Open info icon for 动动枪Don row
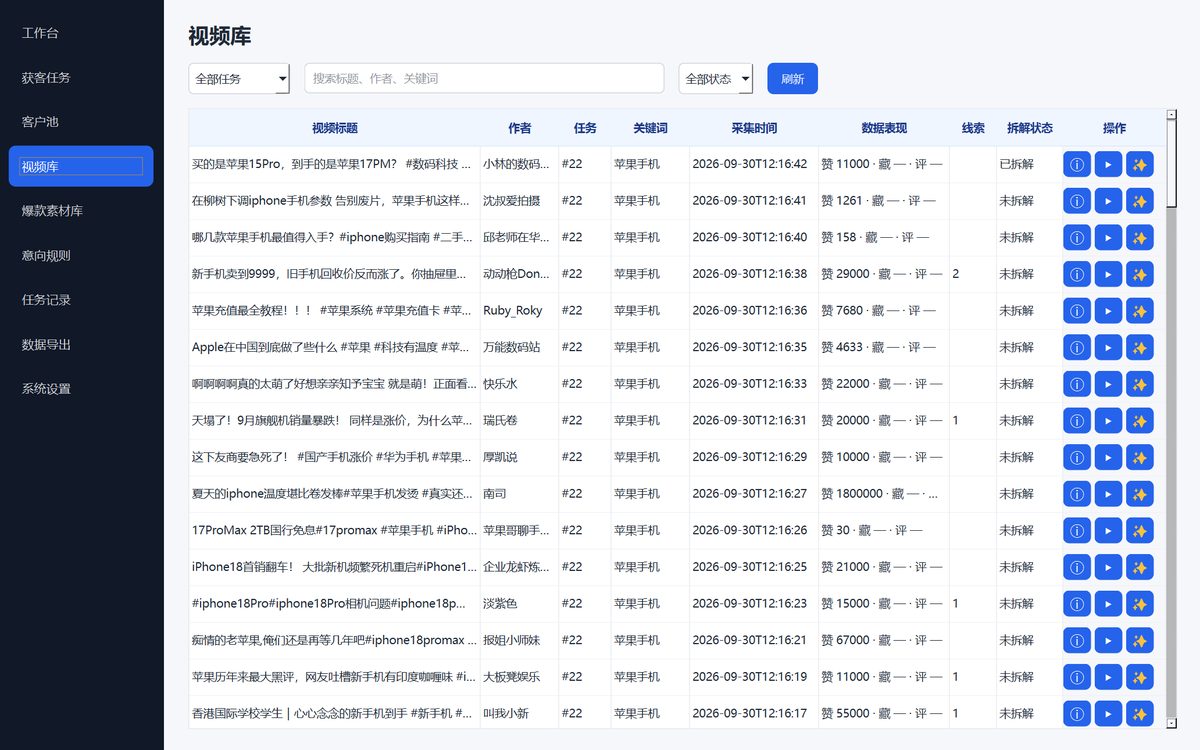The image size is (1200, 750). point(1076,274)
